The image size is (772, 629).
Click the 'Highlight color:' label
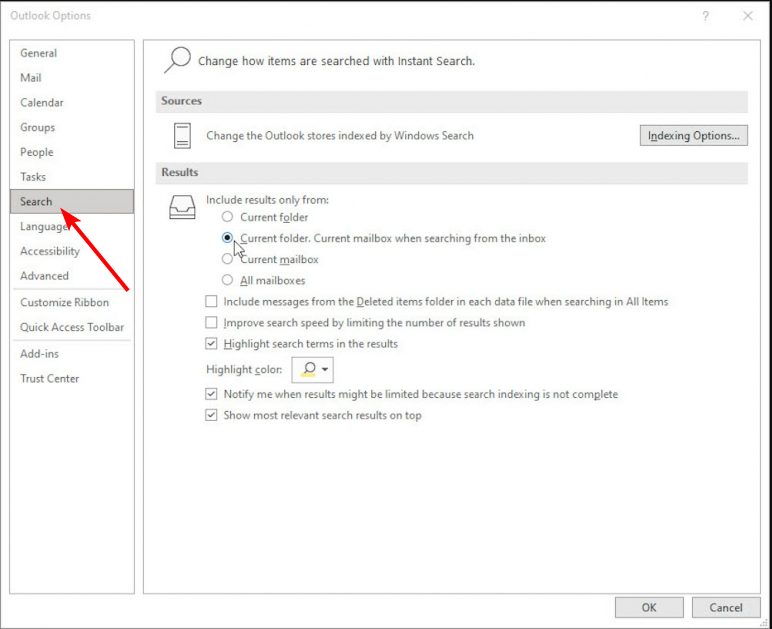244,370
